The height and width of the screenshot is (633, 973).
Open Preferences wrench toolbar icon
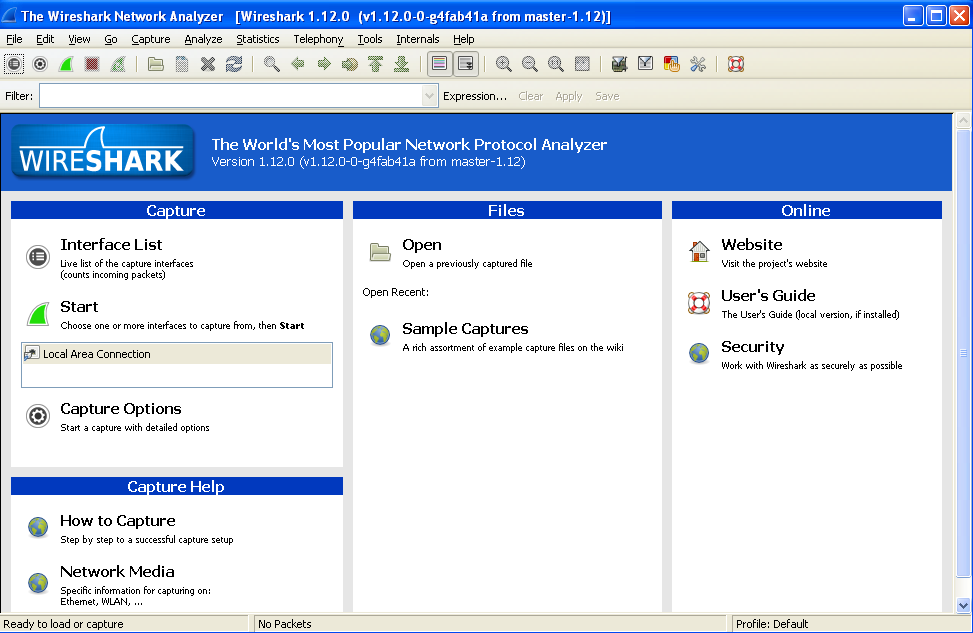coord(698,64)
